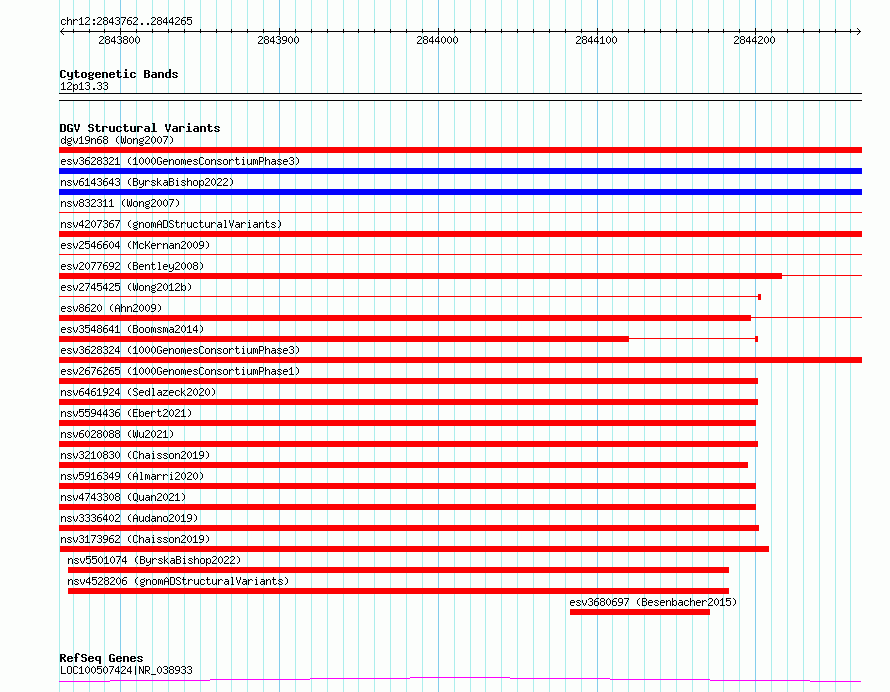Select esv2676265 (1000GenomesConsortiumPhase1) label
Viewport: 890px width, 692px height.
(x=180, y=371)
